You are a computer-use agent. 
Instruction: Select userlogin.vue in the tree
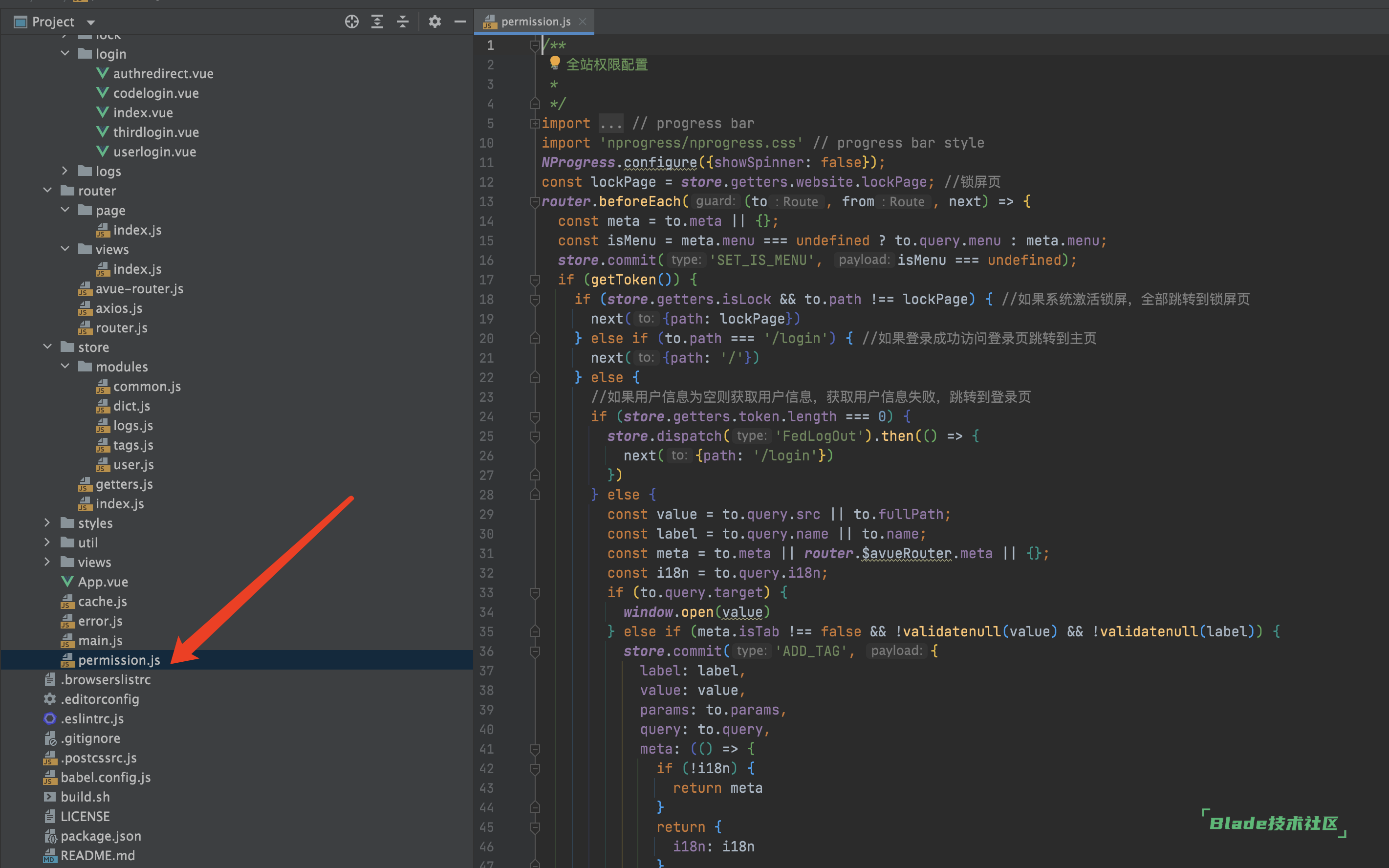154,152
